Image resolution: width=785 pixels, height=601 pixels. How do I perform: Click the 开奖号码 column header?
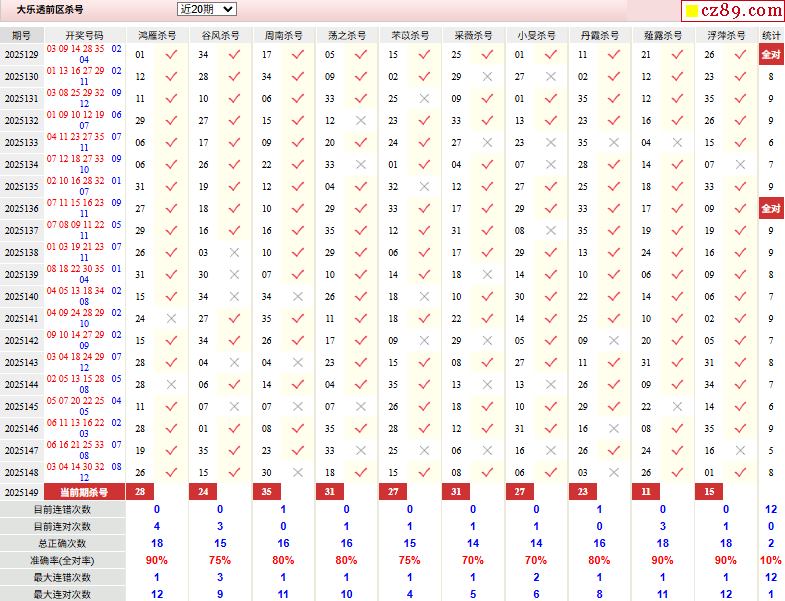coord(84,35)
